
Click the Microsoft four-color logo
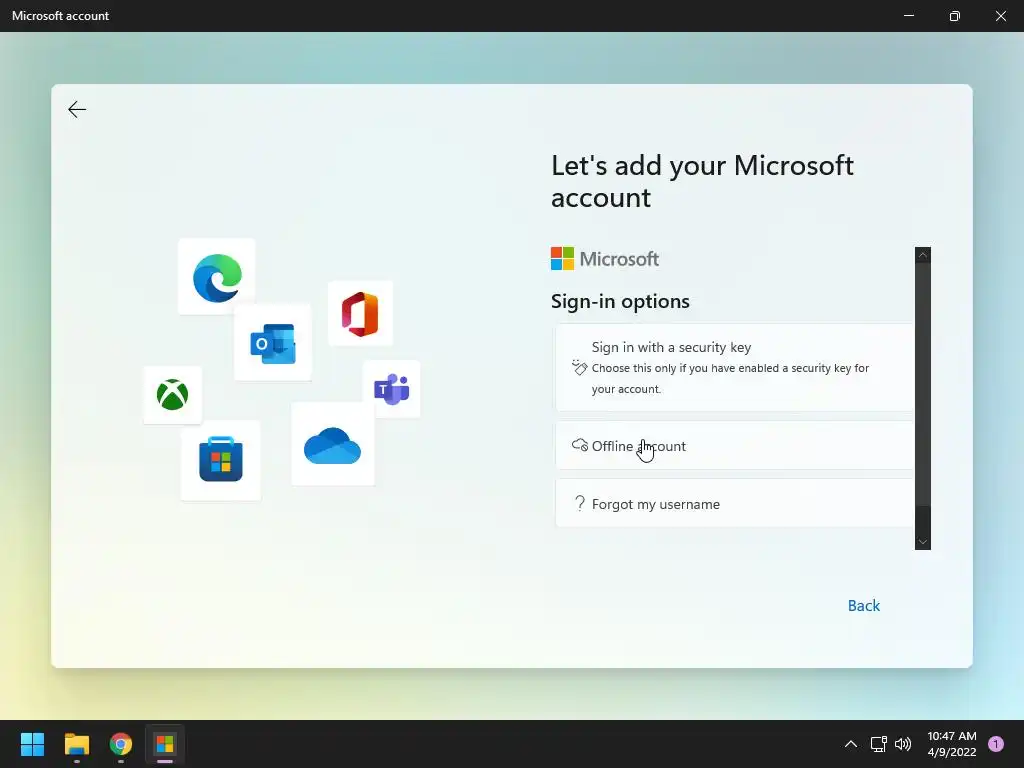(562, 259)
